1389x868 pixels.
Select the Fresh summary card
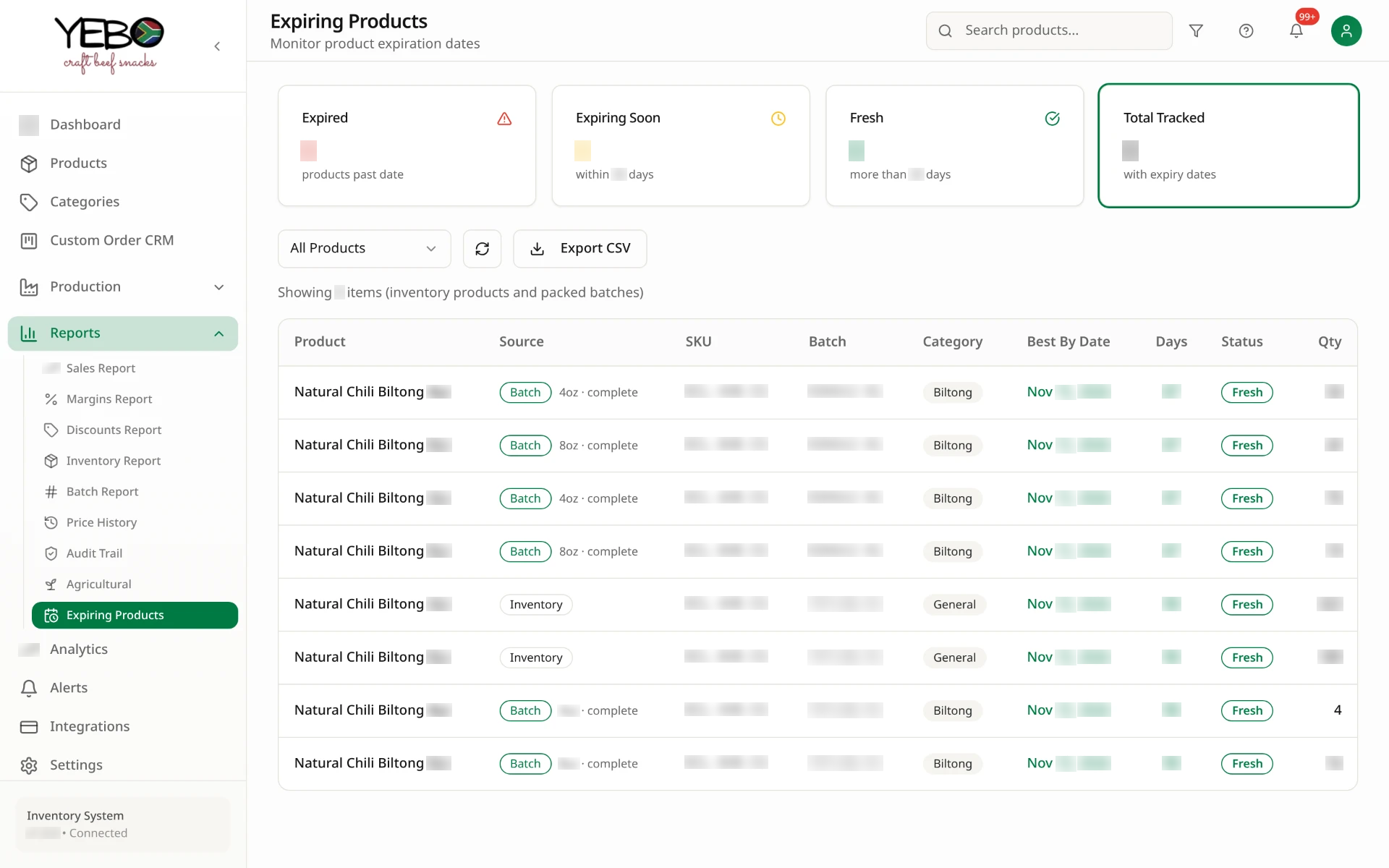954,145
